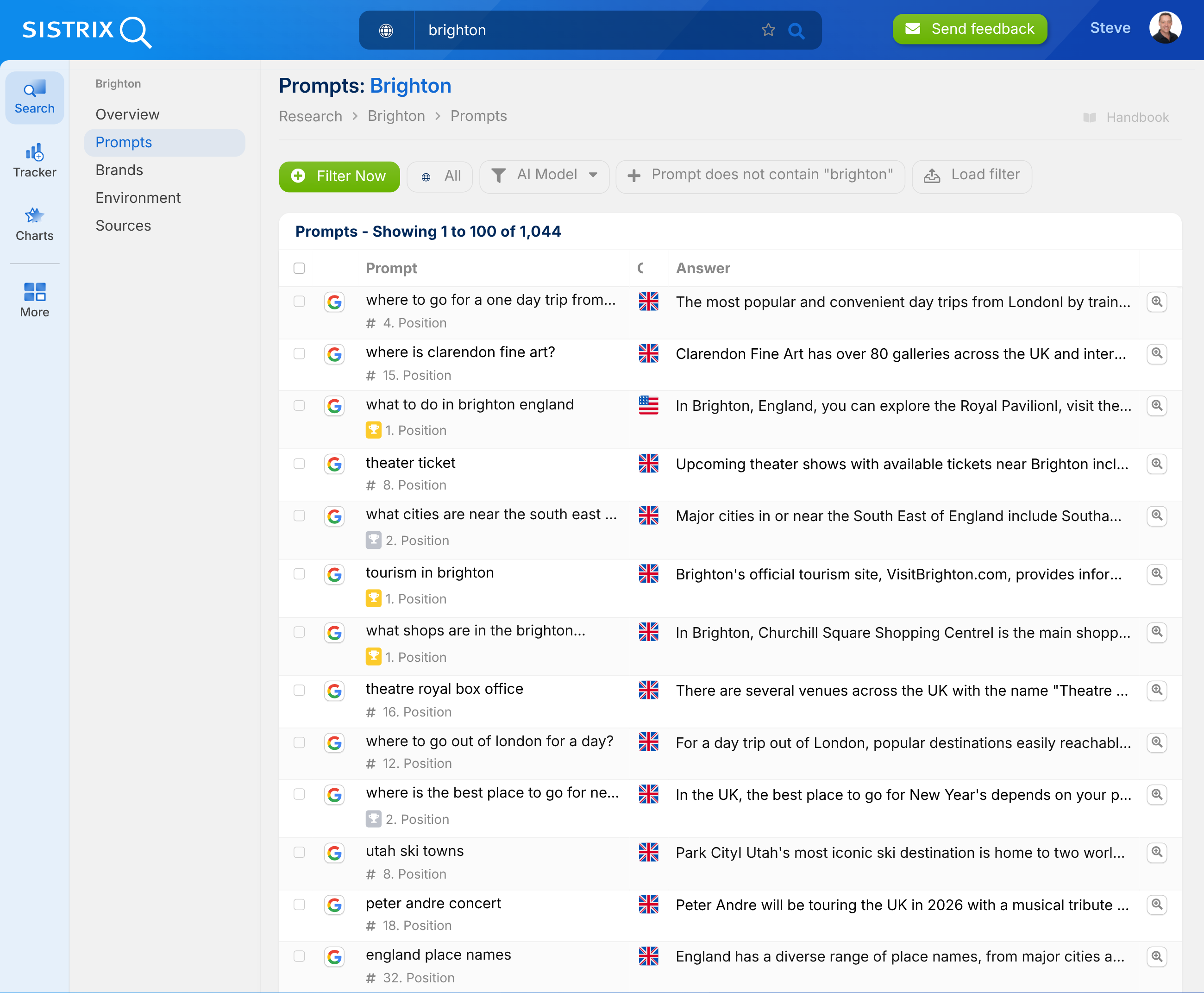Select the checkbox for 'tourism in brighton'
This screenshot has width=1204, height=993.
[x=299, y=574]
